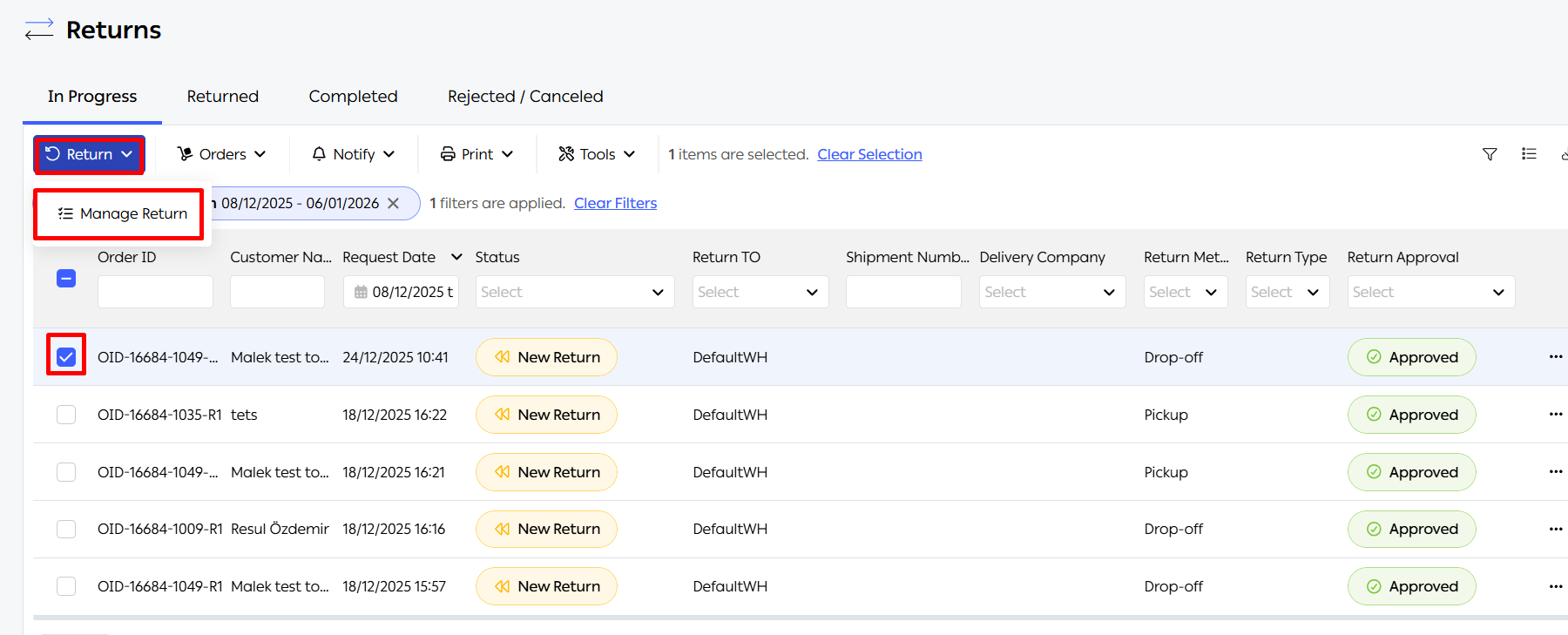Open three-dot menu for OID-16684-1035-R1
This screenshot has height=635, width=1568.
(1555, 415)
